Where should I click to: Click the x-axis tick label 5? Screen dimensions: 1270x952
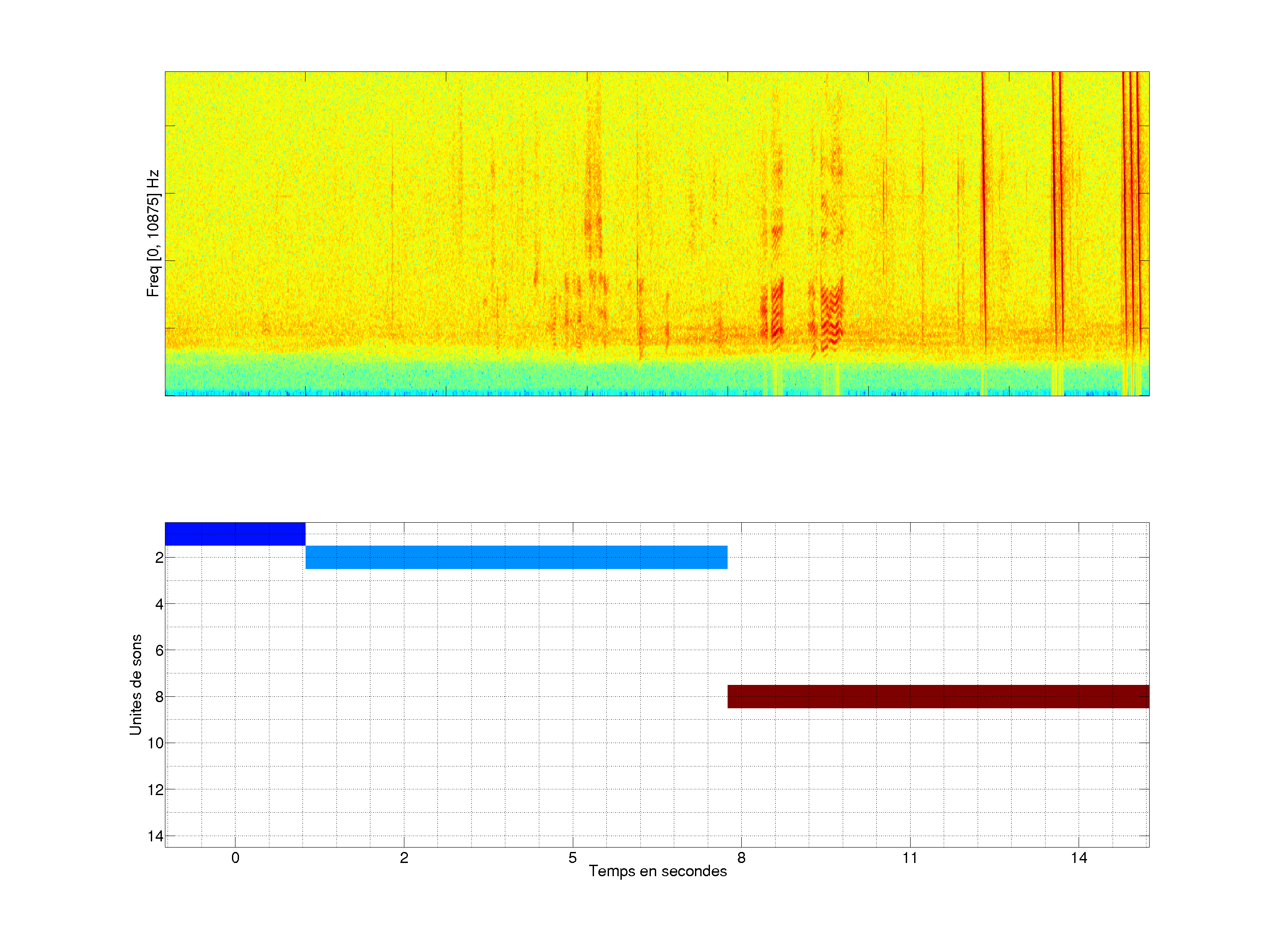click(x=572, y=858)
